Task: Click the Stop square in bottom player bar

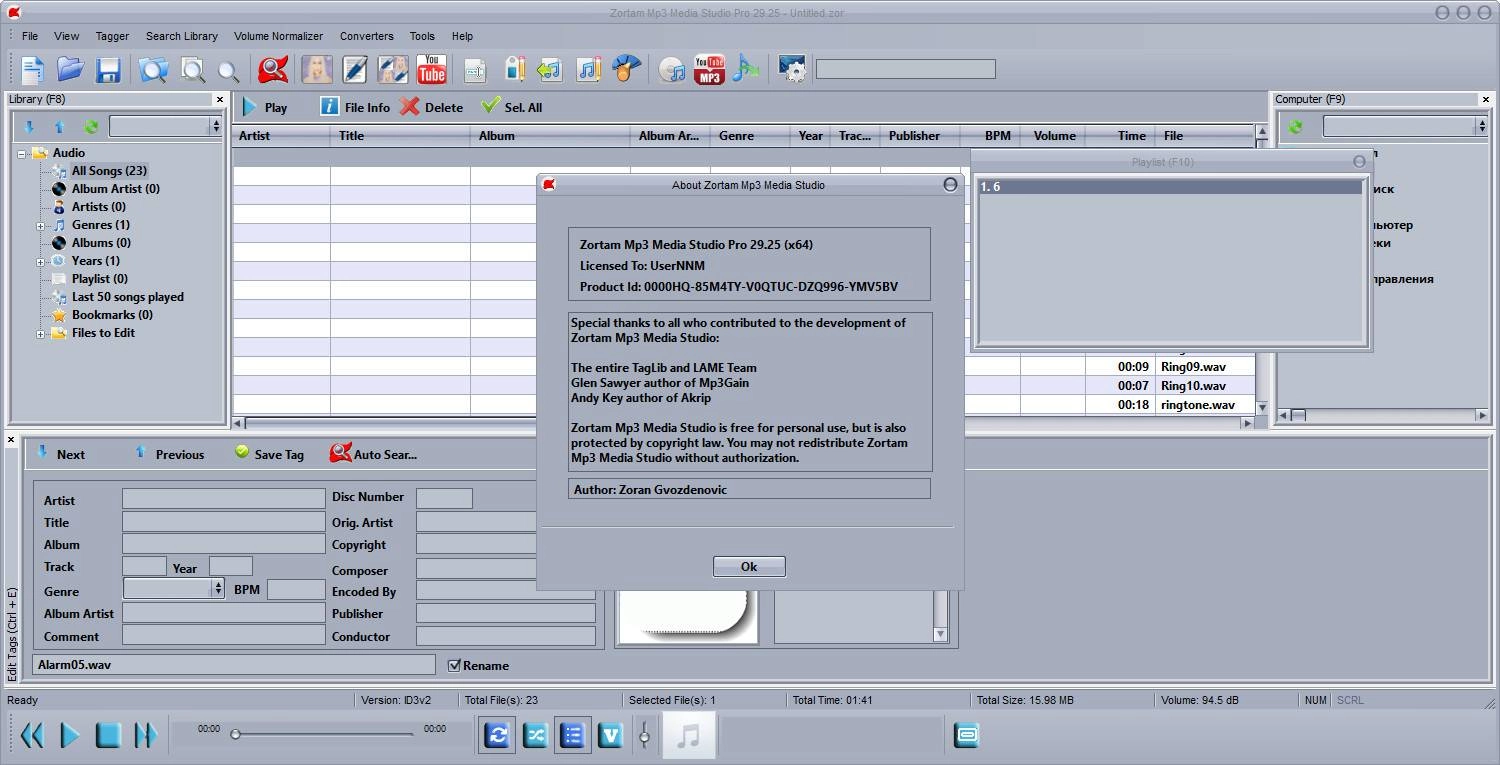Action: pos(108,736)
